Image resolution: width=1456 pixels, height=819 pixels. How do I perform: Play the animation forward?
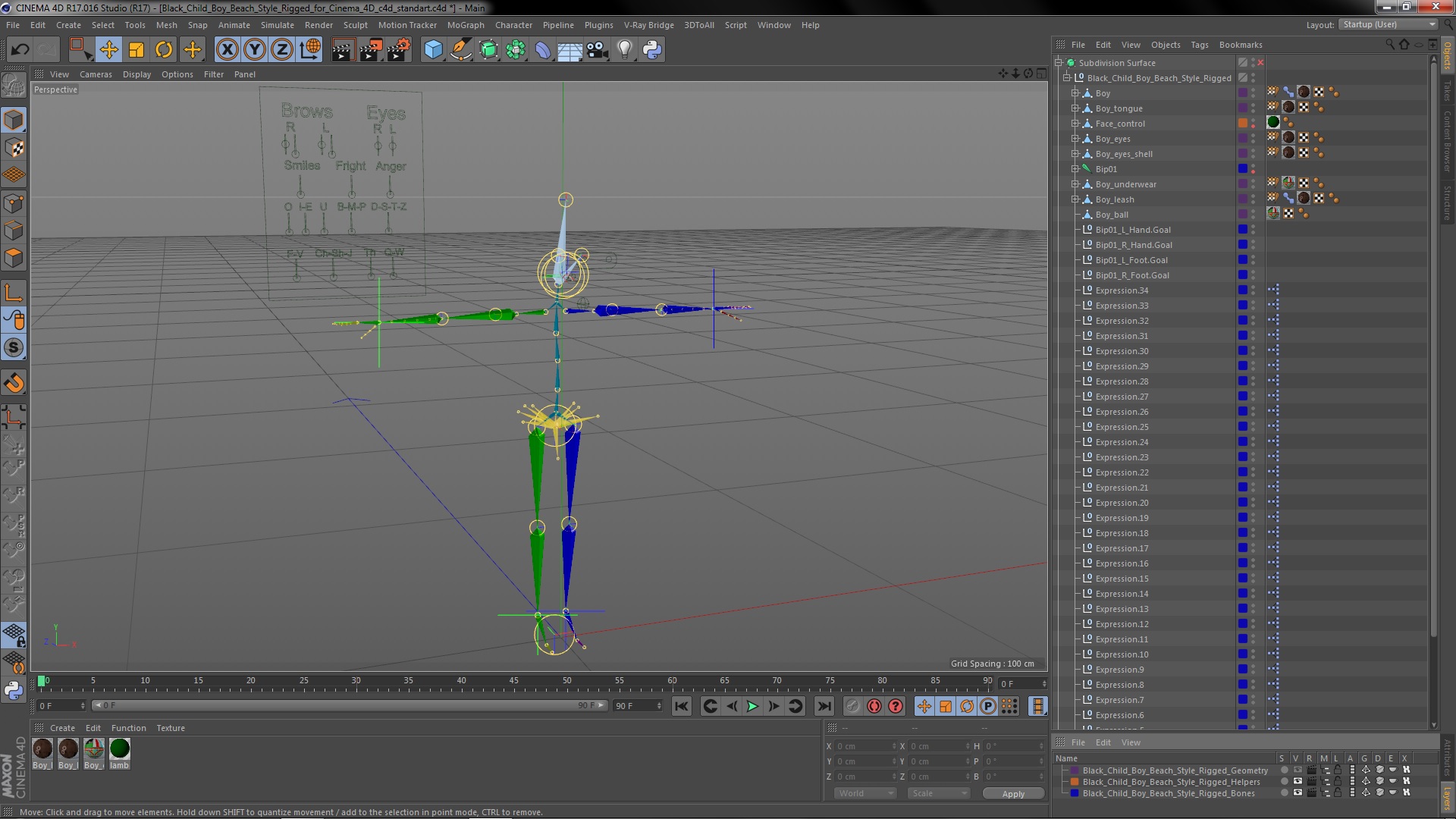click(752, 706)
